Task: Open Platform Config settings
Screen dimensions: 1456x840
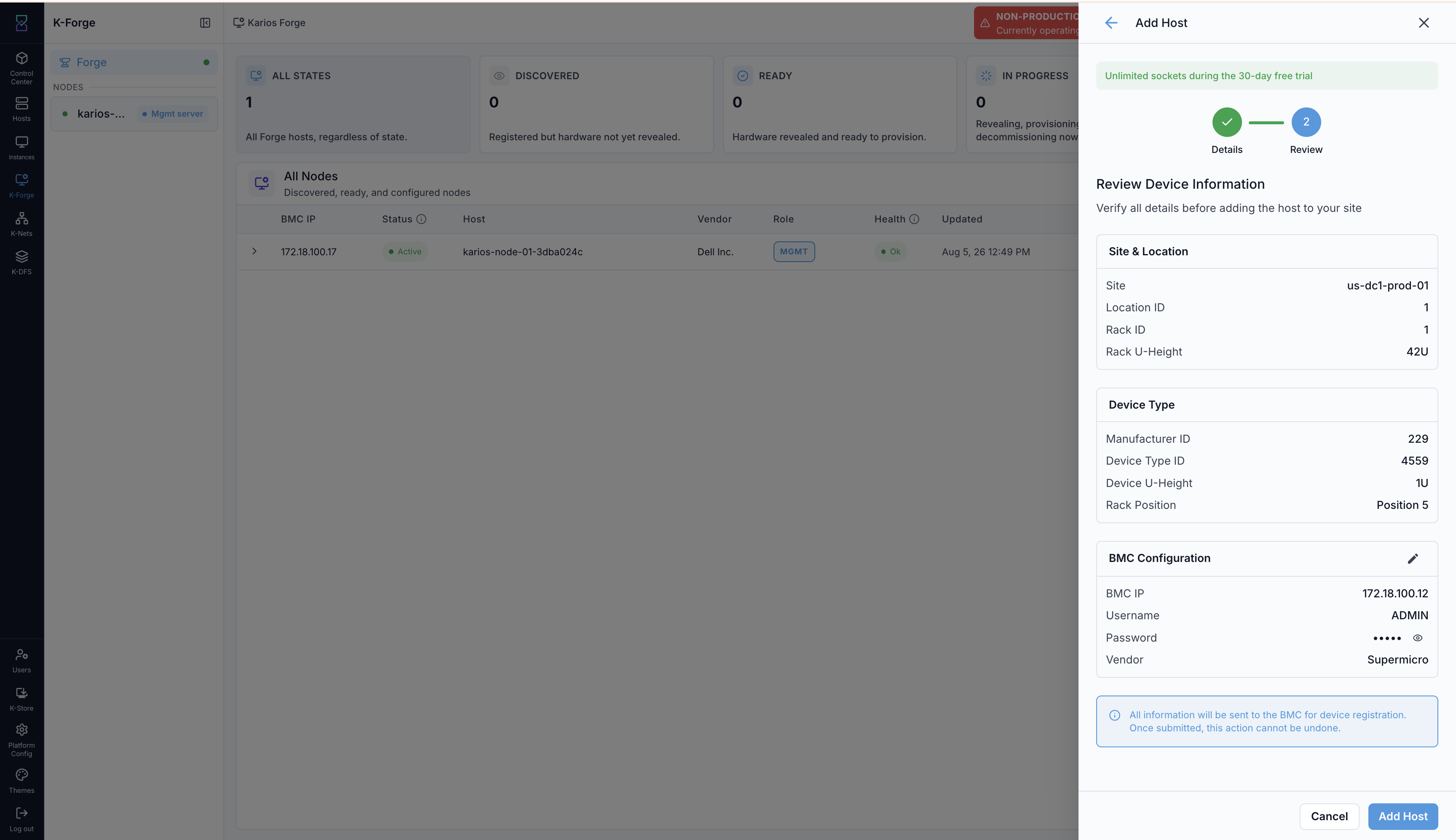Action: [x=21, y=740]
